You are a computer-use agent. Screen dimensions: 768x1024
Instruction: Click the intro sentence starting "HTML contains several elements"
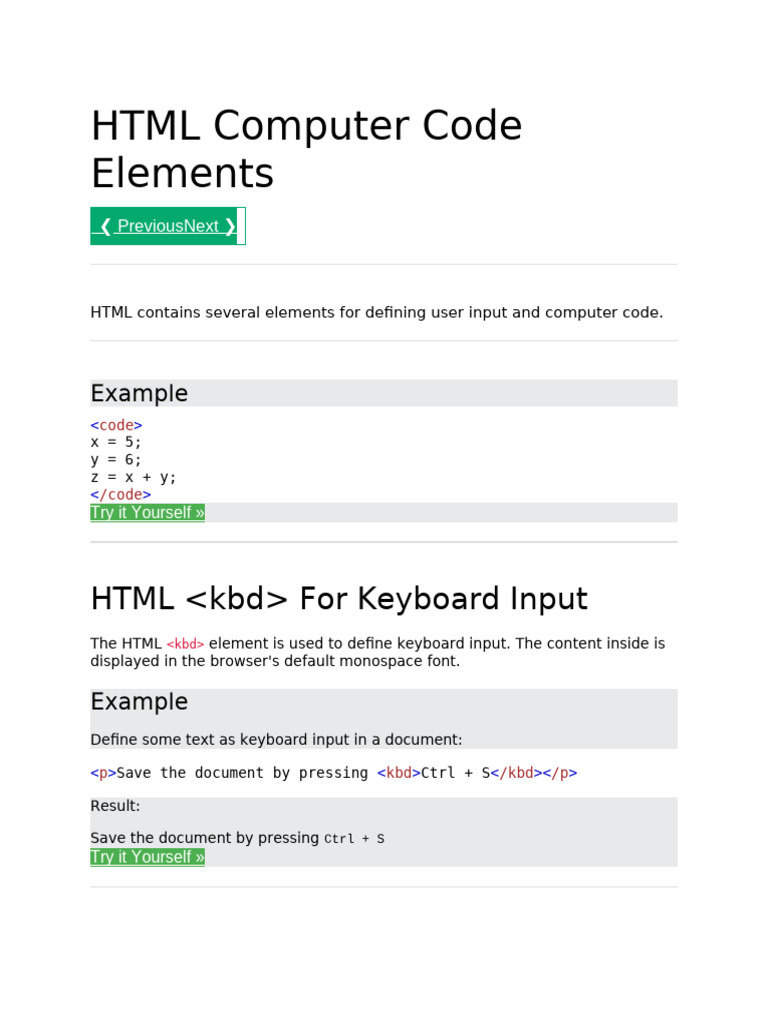(376, 313)
